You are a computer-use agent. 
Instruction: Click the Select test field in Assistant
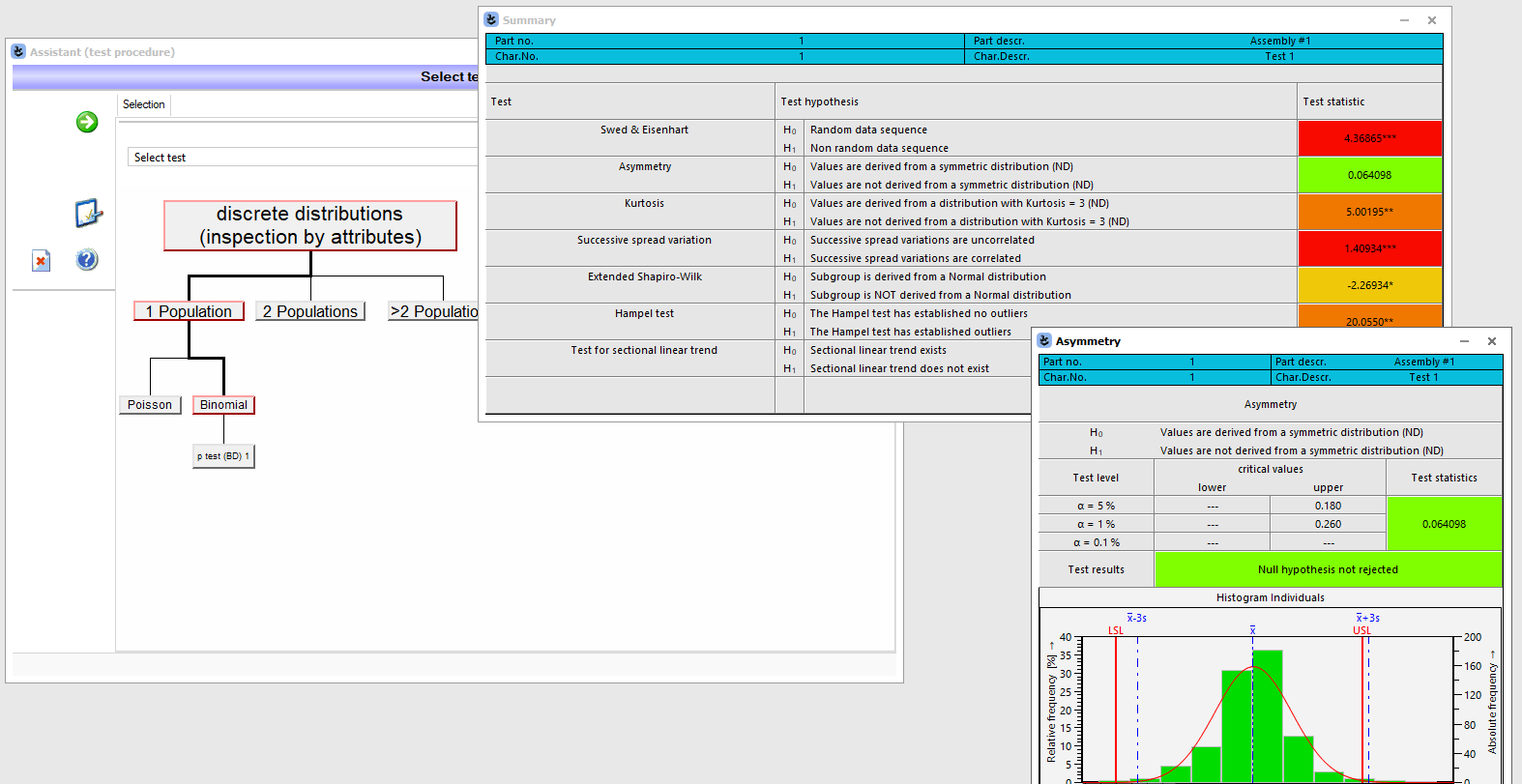pos(303,158)
